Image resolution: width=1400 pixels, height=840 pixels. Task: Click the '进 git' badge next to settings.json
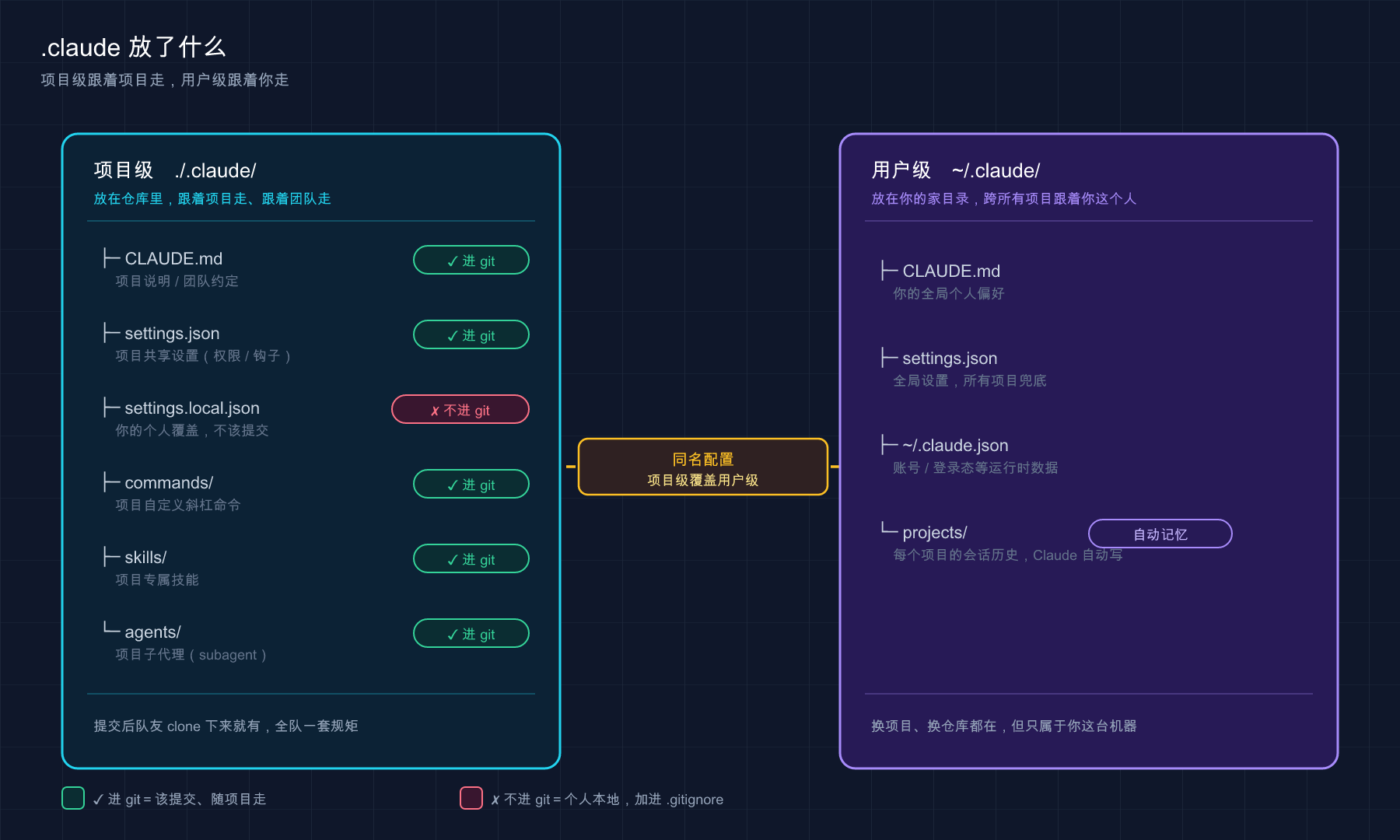point(471,335)
